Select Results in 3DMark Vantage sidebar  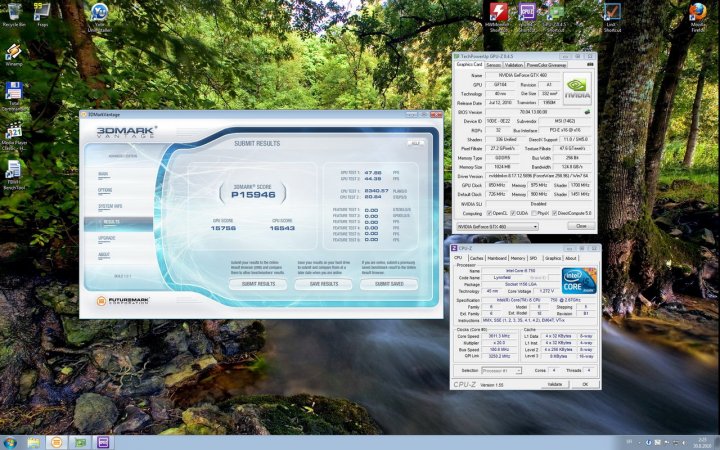118,222
